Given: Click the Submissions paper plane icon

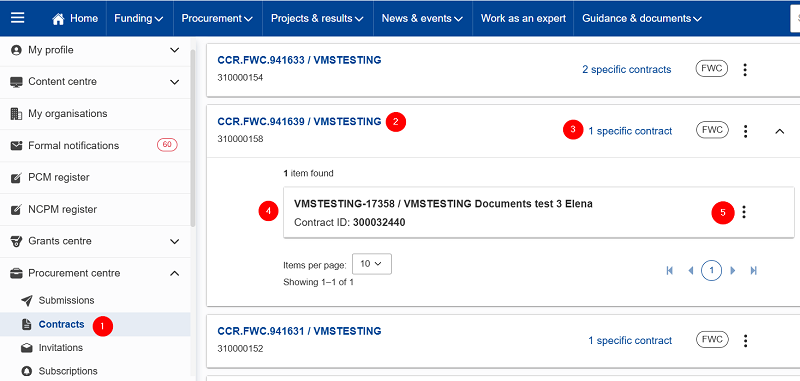Looking at the screenshot, I should (27, 300).
